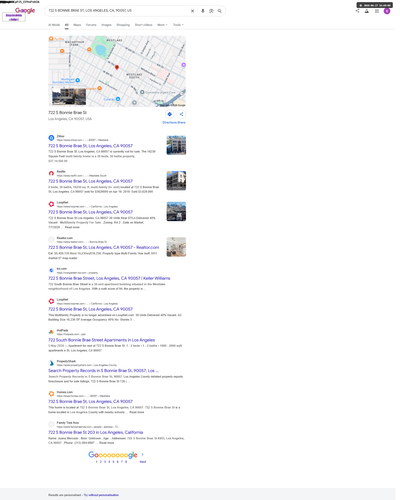
Task: Switch to the Images tab
Action: point(106,25)
